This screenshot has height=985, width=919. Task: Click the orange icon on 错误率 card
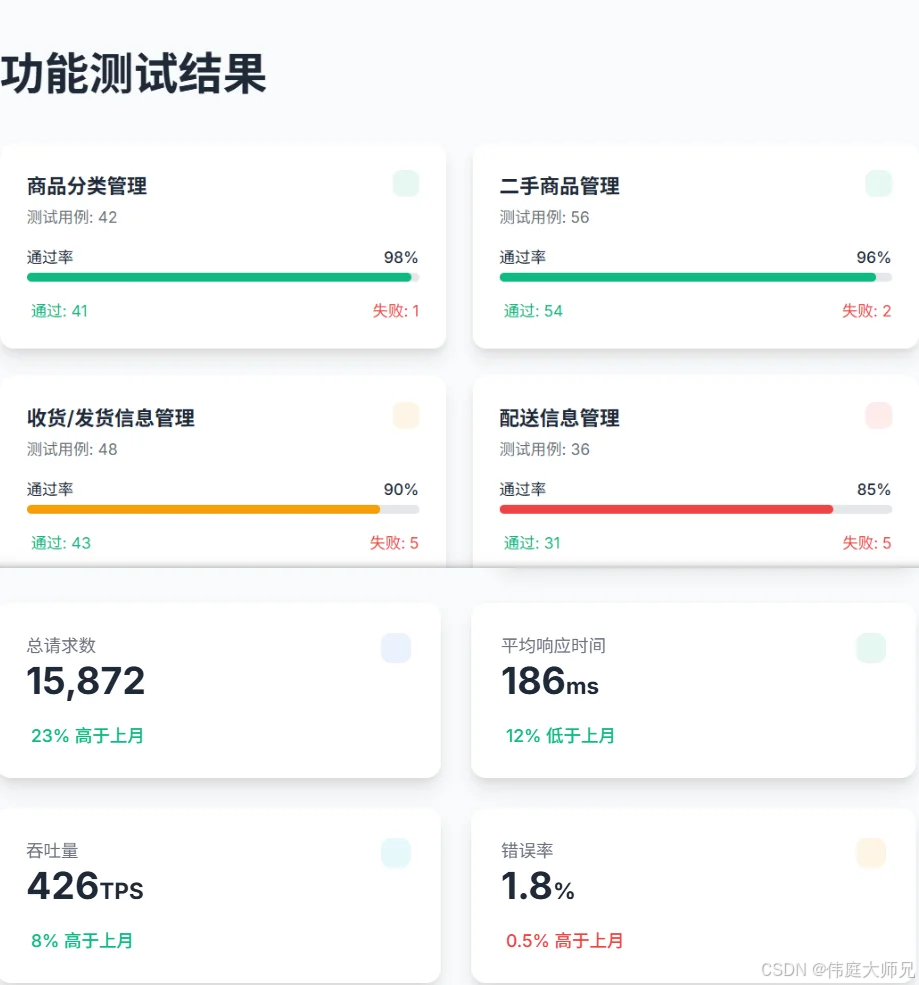click(871, 852)
